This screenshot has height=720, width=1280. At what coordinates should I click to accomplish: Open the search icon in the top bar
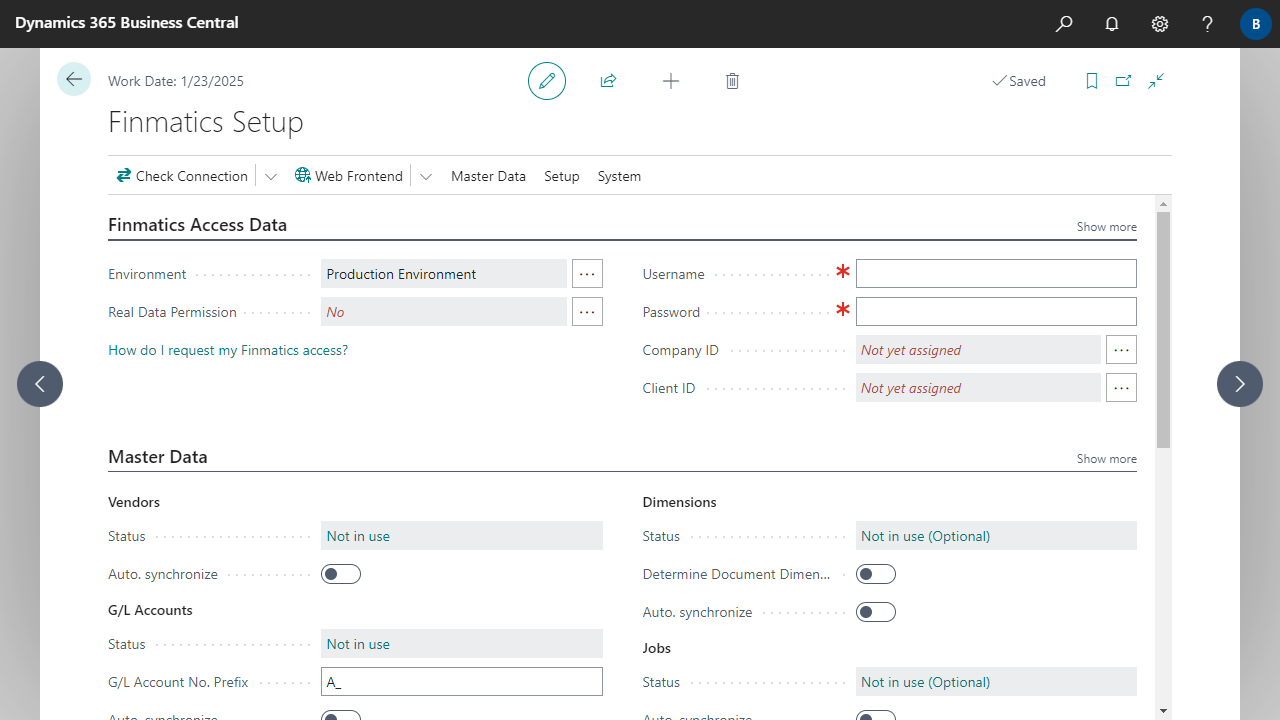(x=1064, y=24)
